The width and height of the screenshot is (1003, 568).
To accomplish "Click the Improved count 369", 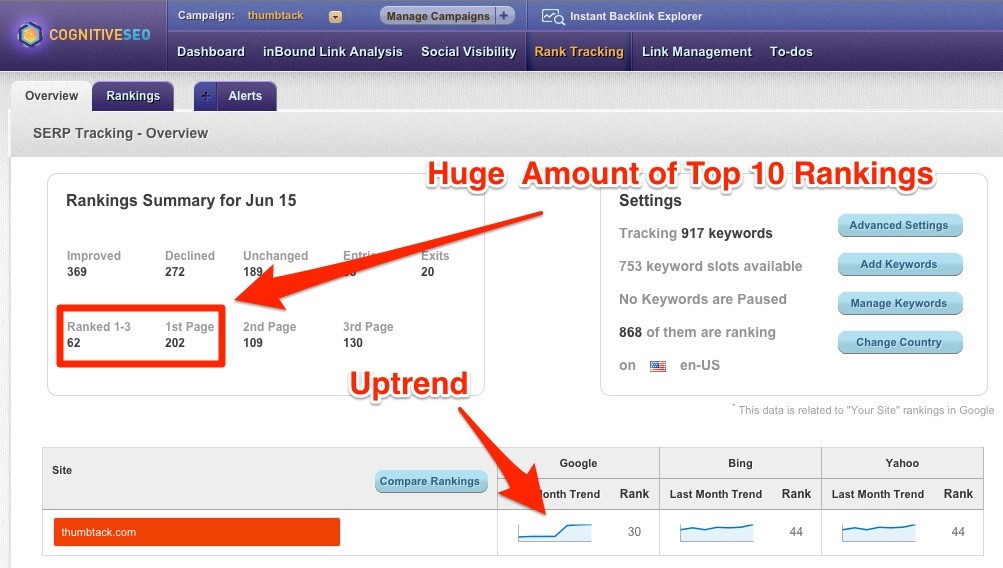I will click(77, 272).
